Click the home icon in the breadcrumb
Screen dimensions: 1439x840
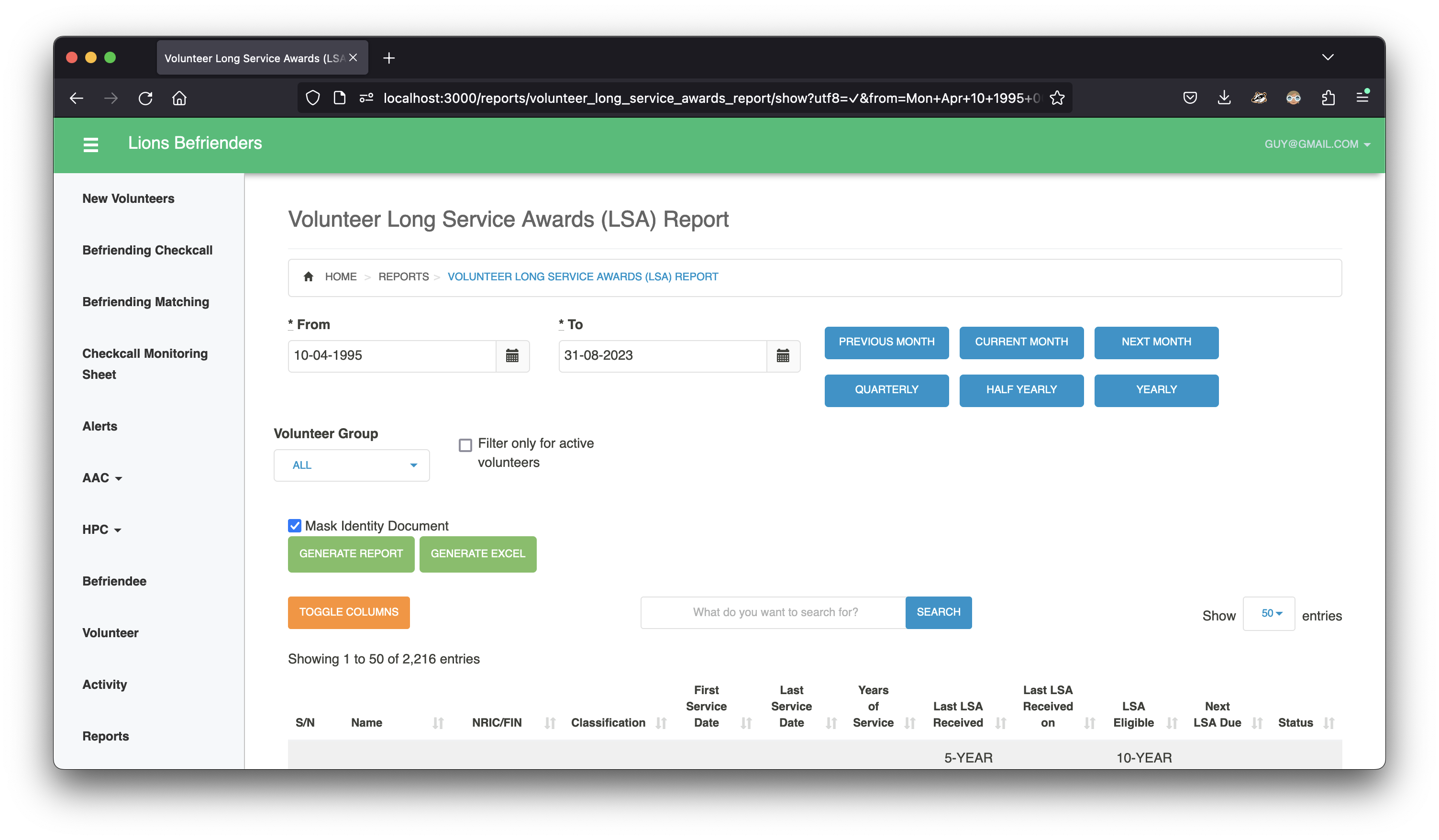point(309,276)
